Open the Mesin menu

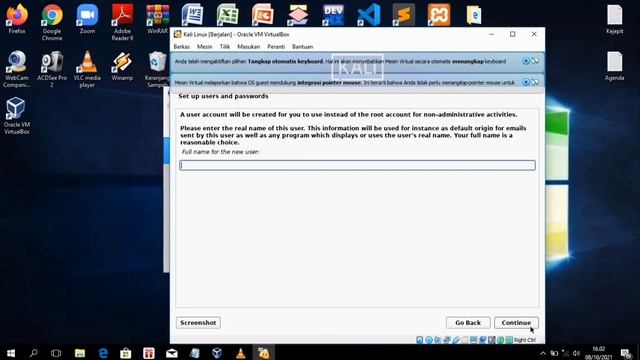[204, 47]
